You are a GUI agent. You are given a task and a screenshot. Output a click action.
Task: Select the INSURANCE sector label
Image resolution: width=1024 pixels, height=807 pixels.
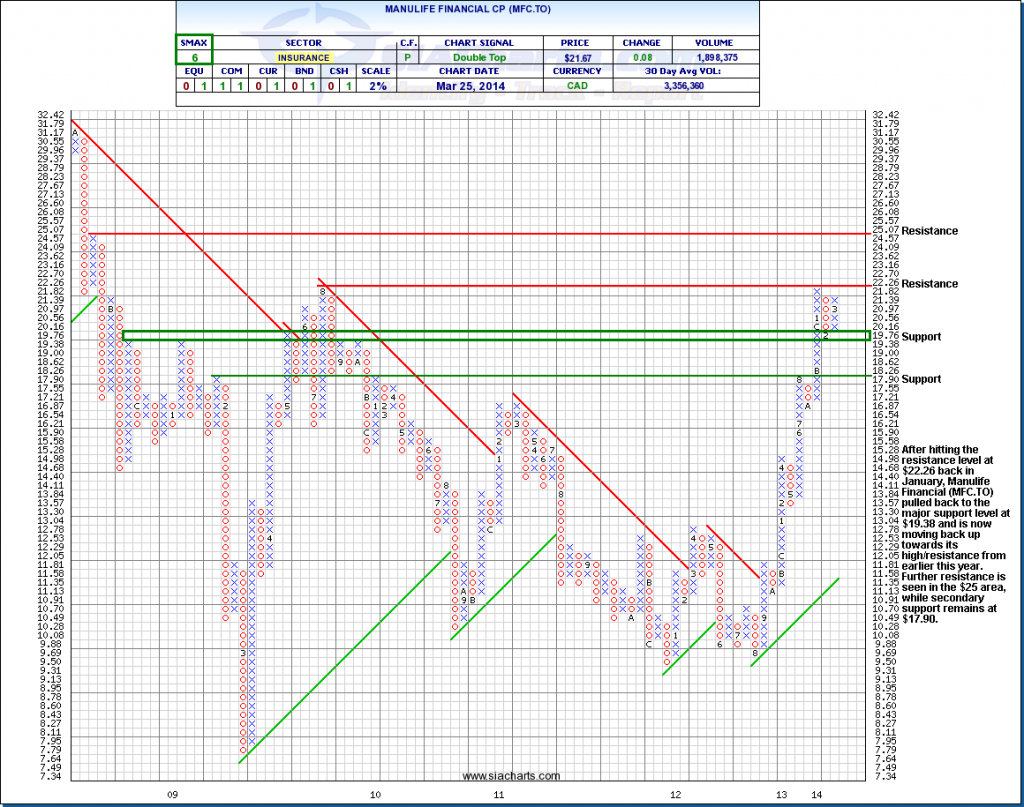pyautogui.click(x=304, y=58)
